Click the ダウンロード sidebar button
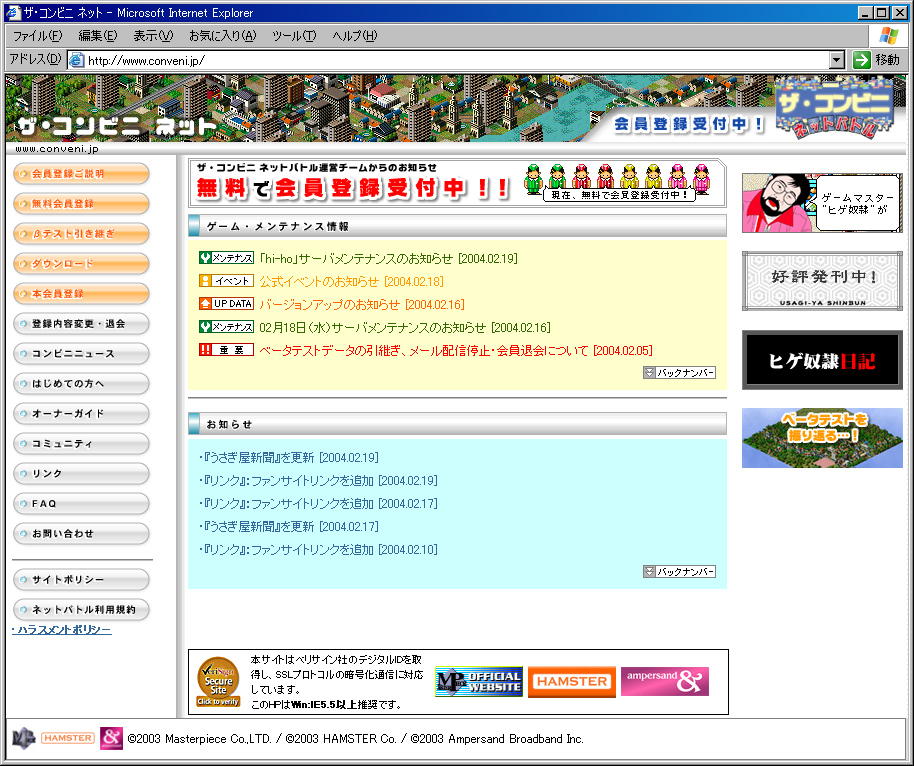Viewport: 914px width, 766px height. (81, 264)
